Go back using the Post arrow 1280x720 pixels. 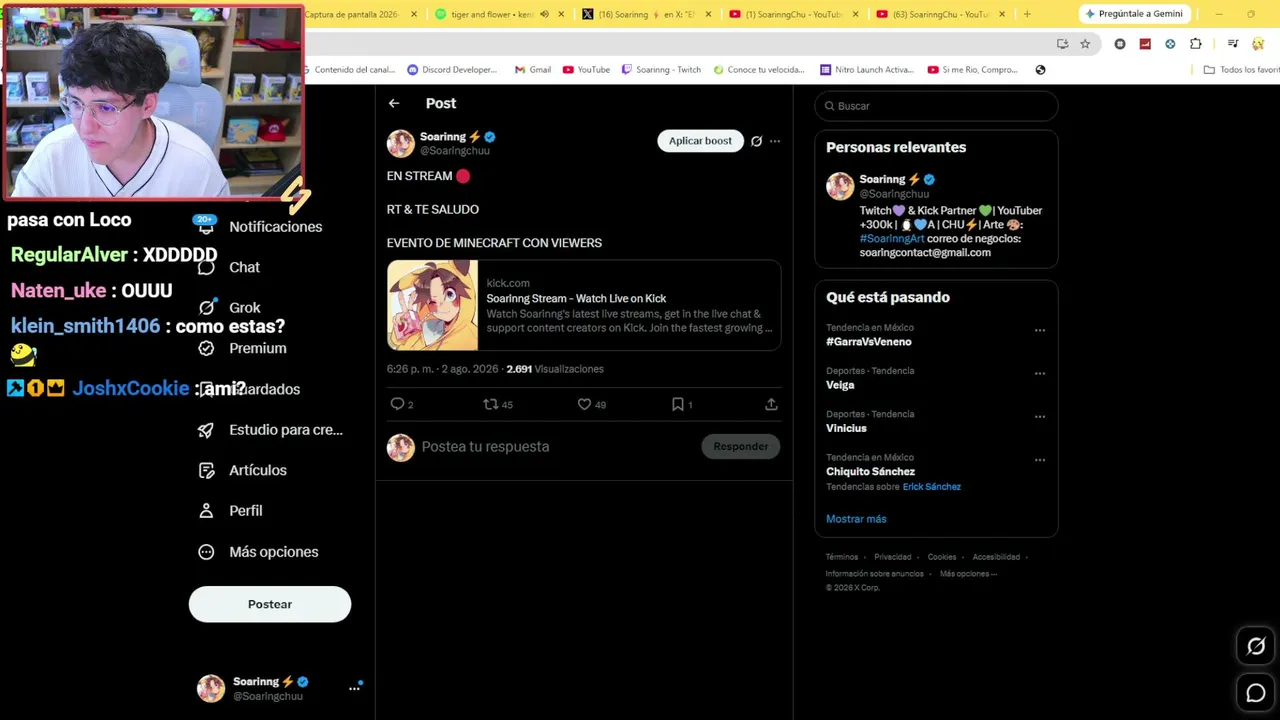point(394,103)
